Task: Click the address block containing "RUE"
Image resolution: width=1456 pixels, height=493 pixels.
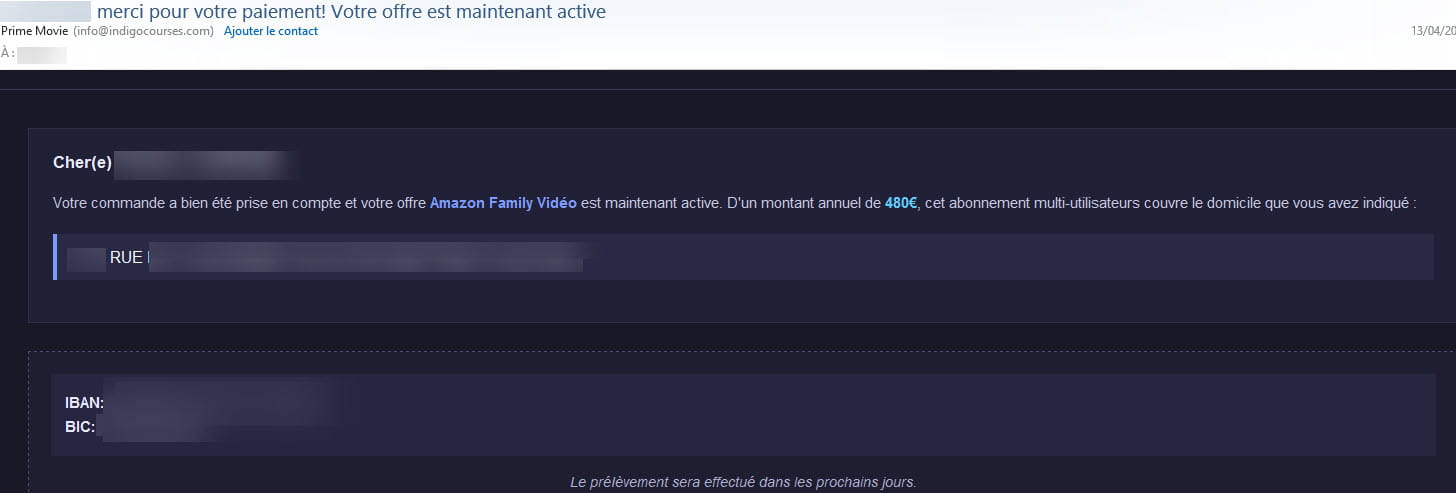Action: point(742,257)
